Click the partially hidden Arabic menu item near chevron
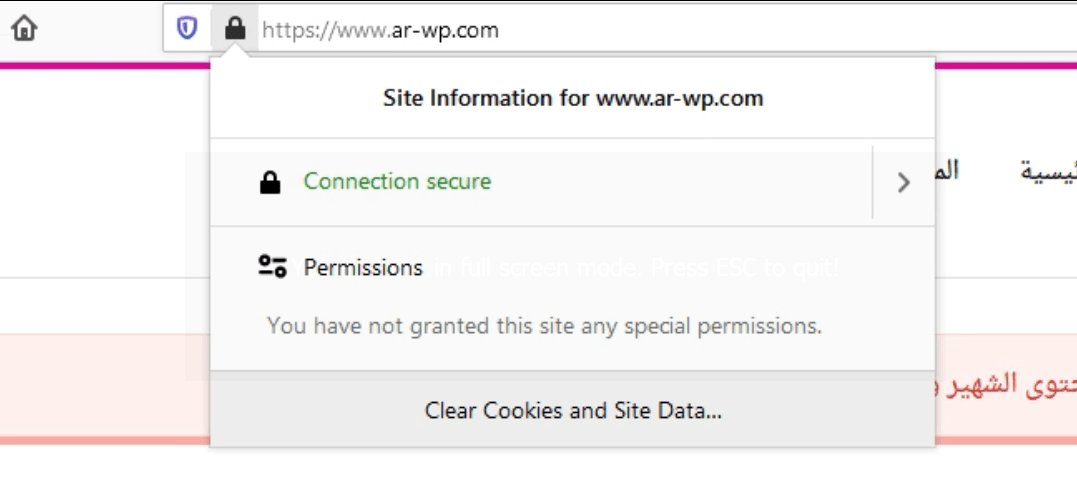The width and height of the screenshot is (1077, 482). (946, 171)
